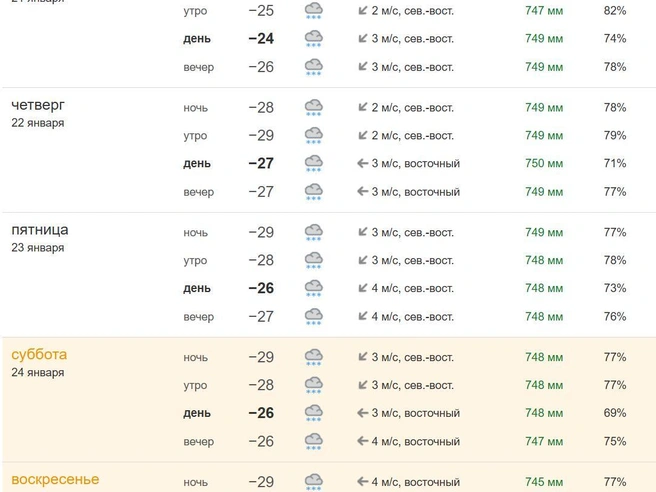This screenshot has height=492, width=656.
Task: Click east wind arrow for Thursday evening
Action: coord(362,192)
